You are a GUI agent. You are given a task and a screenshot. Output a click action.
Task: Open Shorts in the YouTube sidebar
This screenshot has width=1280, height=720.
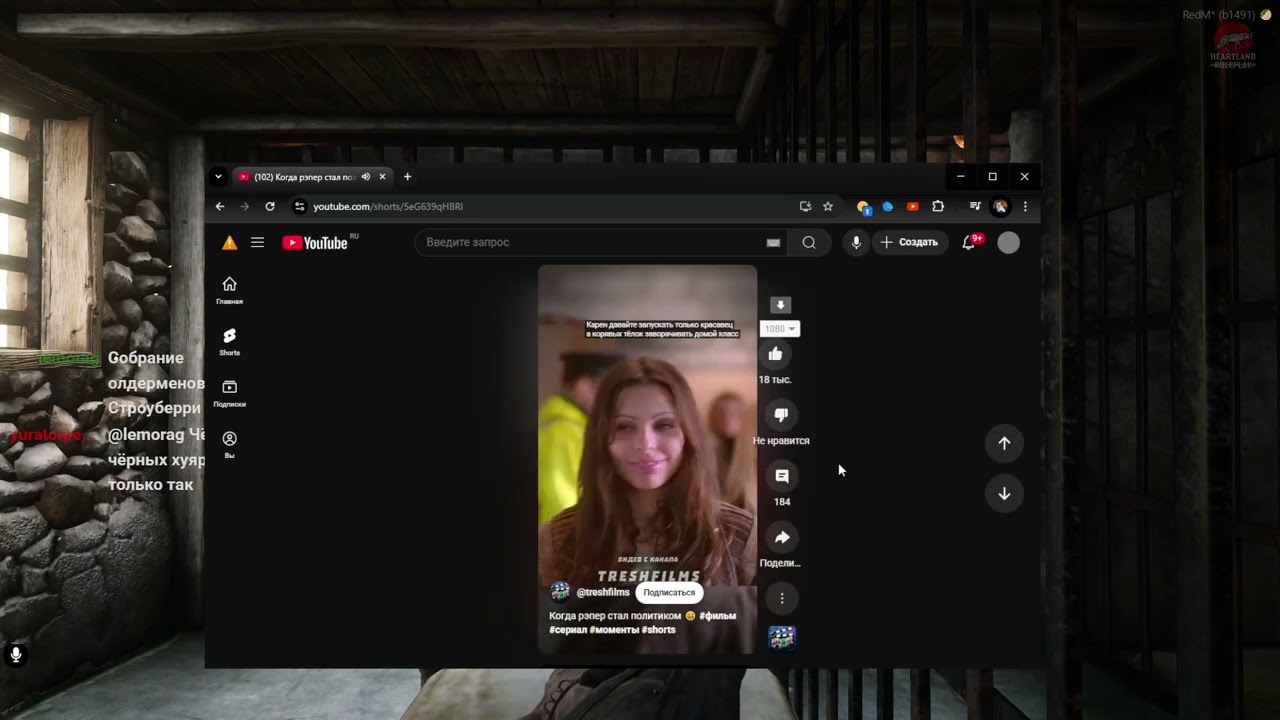tap(229, 342)
